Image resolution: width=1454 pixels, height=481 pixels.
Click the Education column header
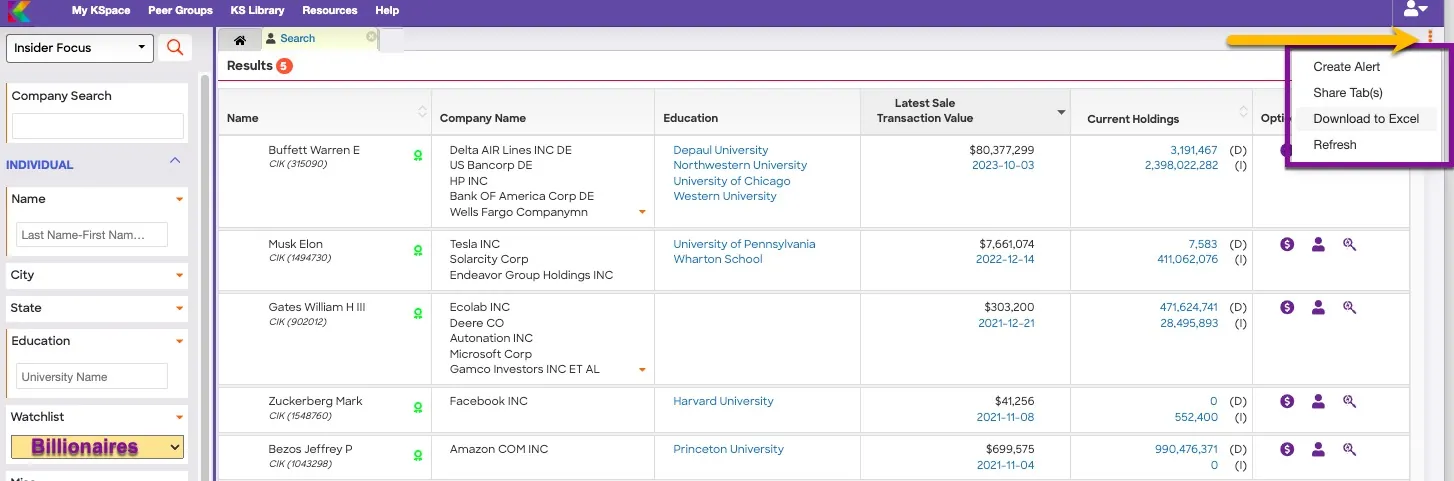(x=690, y=118)
